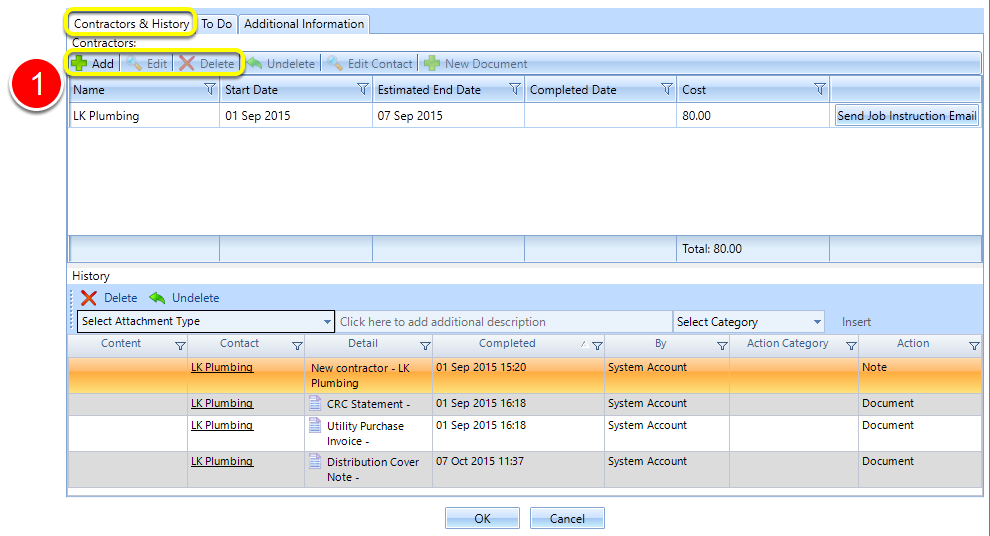Filter history by Detail column
The width and height of the screenshot is (990, 536).
(x=426, y=345)
